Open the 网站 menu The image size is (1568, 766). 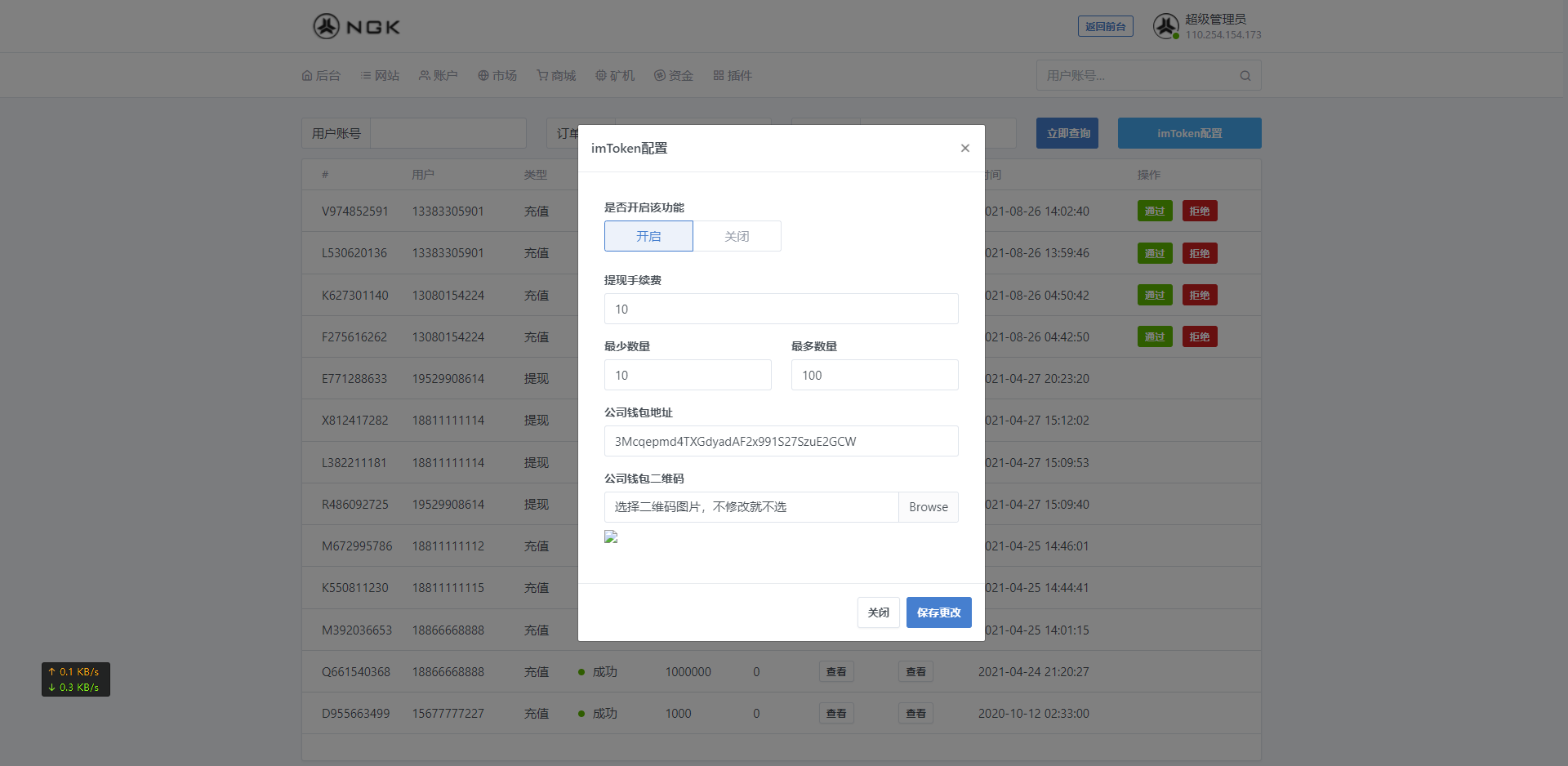[380, 75]
